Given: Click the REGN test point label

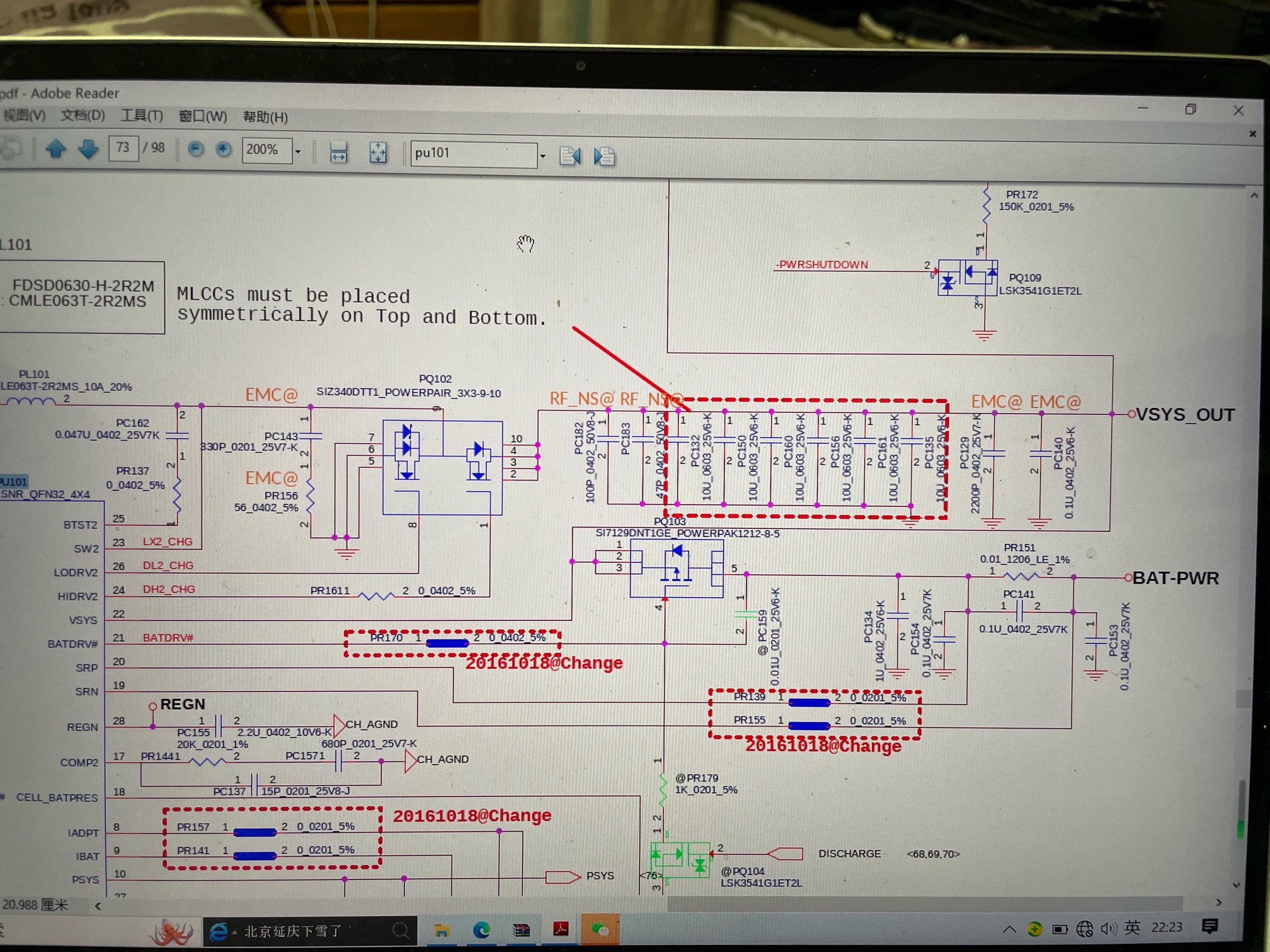Looking at the screenshot, I should (183, 704).
